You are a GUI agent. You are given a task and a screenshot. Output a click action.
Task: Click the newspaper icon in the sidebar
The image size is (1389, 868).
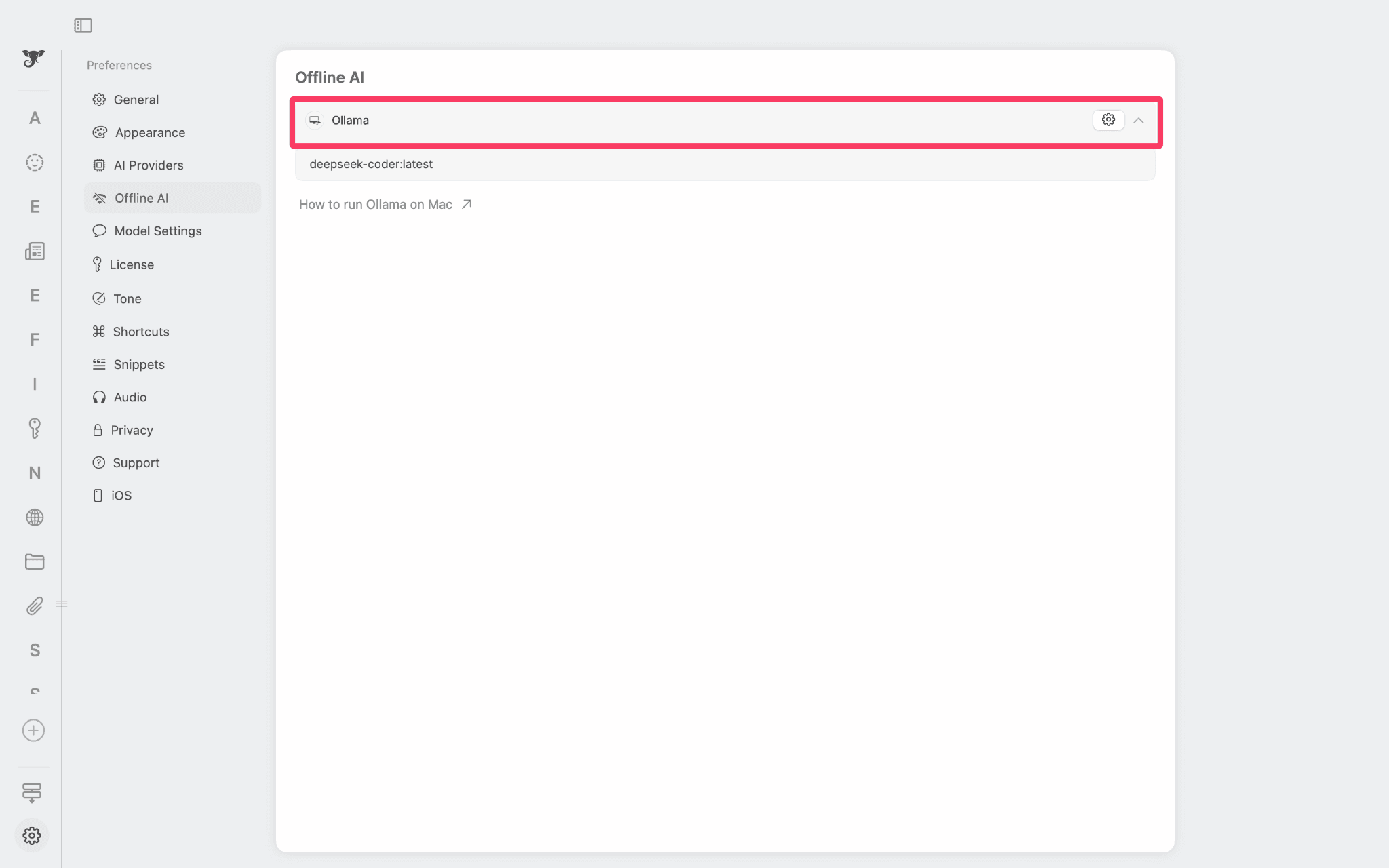tap(34, 251)
